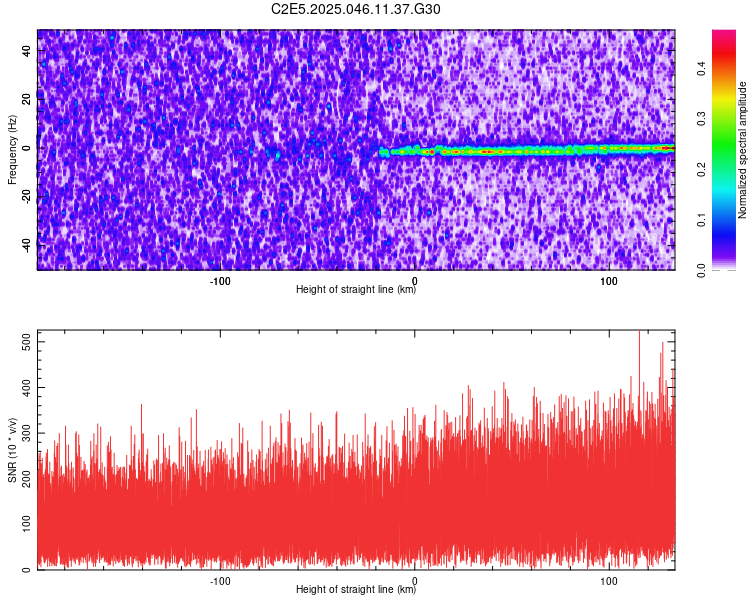Select the 'SNR (10 * v/v)' axis label
The width and height of the screenshot is (750, 600).
(12, 450)
